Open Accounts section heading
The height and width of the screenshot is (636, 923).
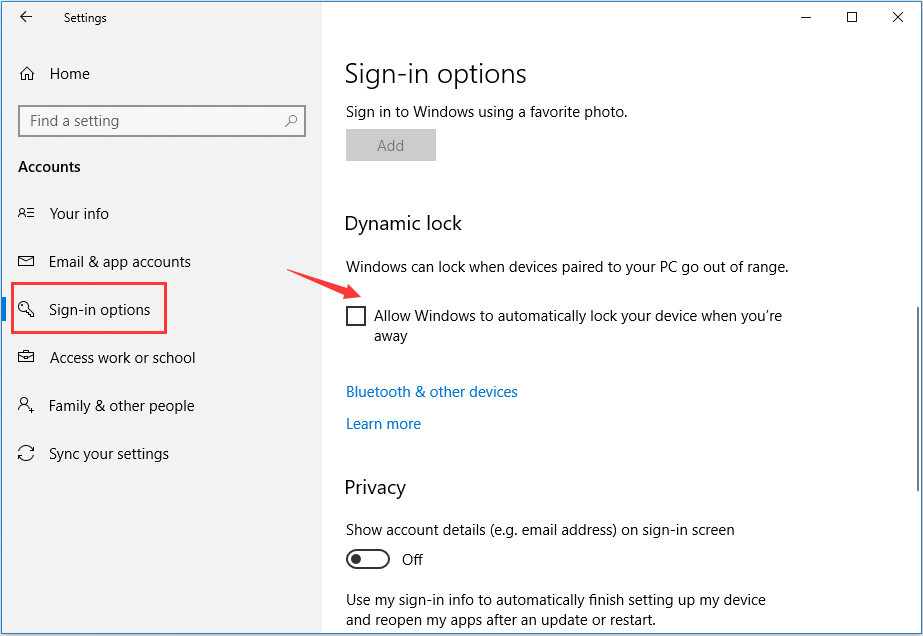click(49, 166)
